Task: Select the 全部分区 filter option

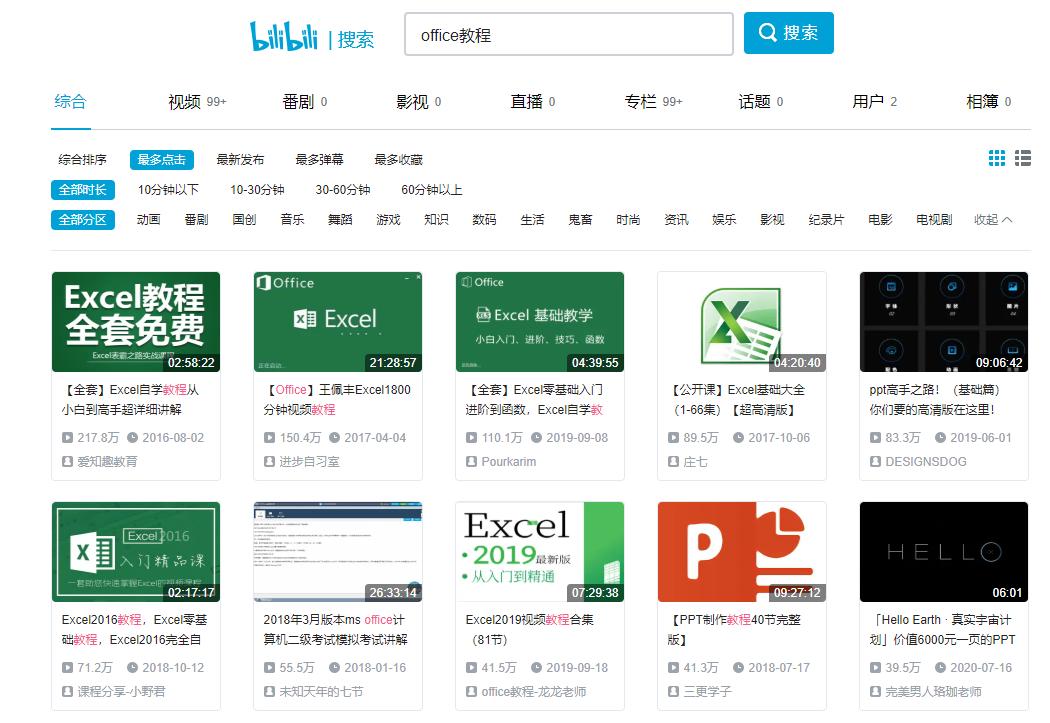Action: tap(82, 219)
